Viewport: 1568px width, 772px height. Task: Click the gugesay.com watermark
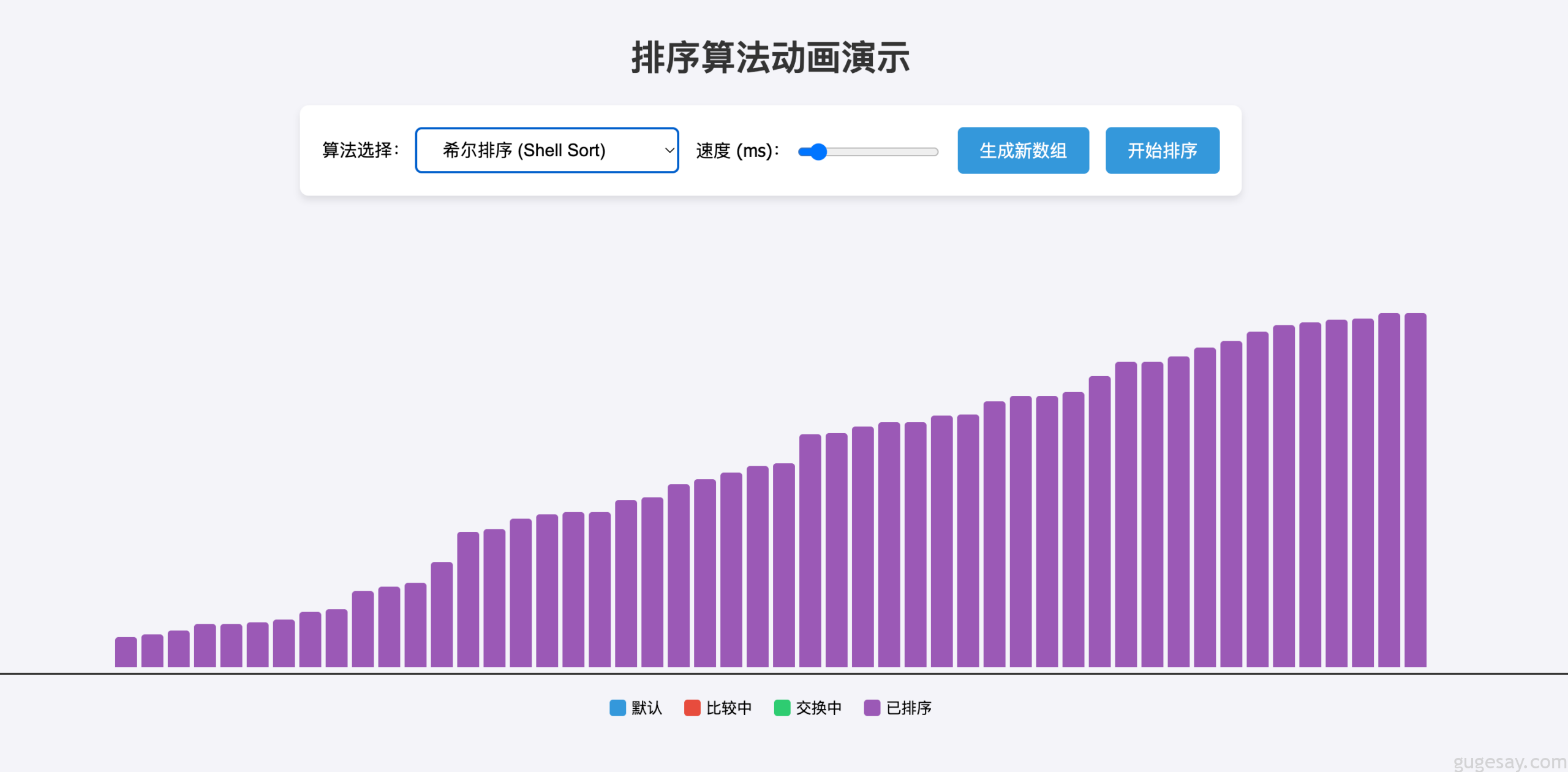[x=1509, y=762]
